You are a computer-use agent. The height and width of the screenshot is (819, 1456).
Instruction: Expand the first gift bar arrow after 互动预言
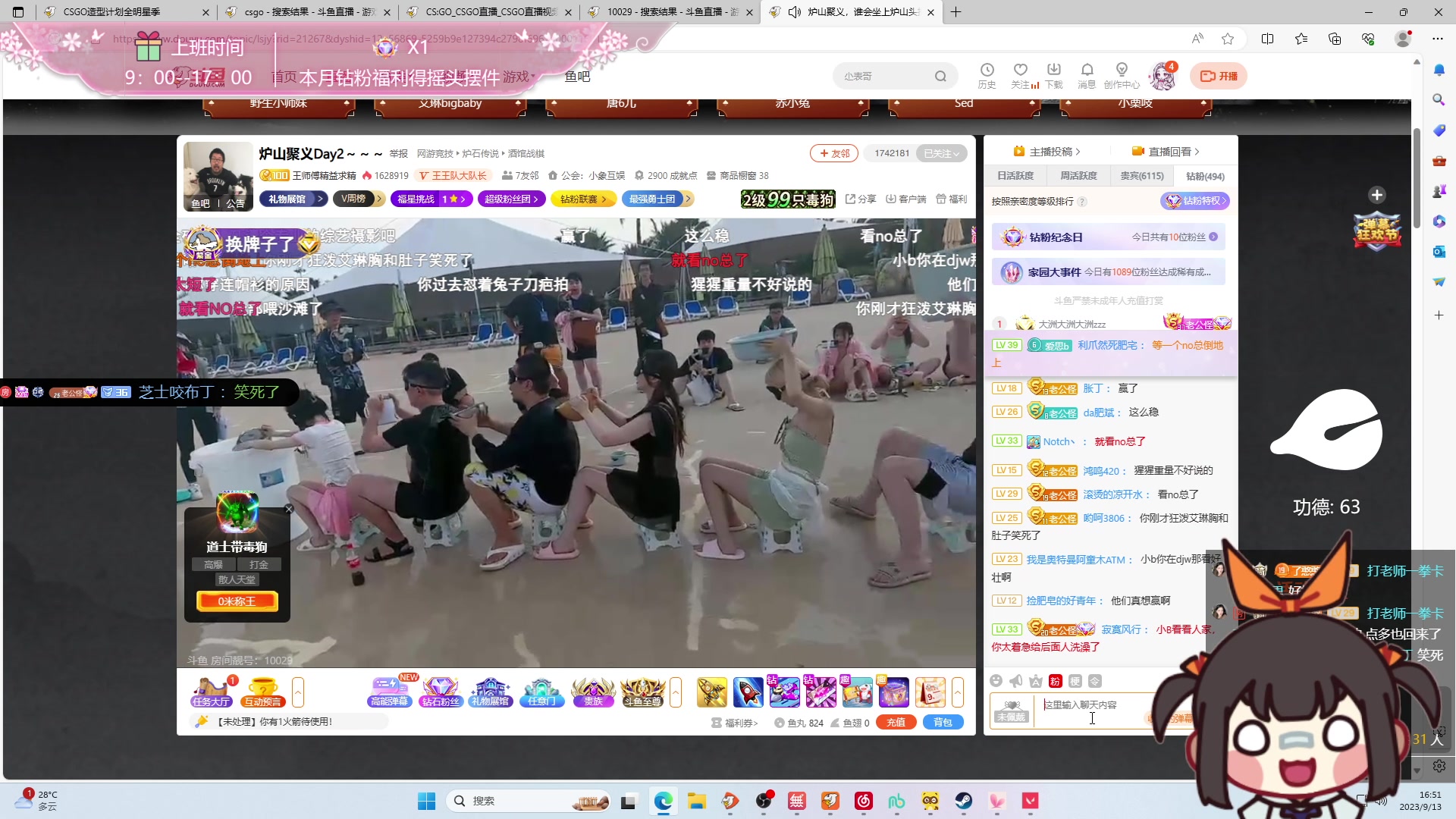(298, 692)
